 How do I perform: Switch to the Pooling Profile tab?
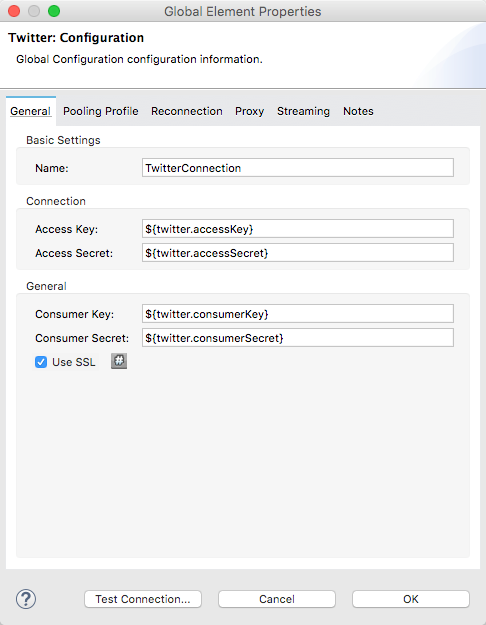click(100, 111)
